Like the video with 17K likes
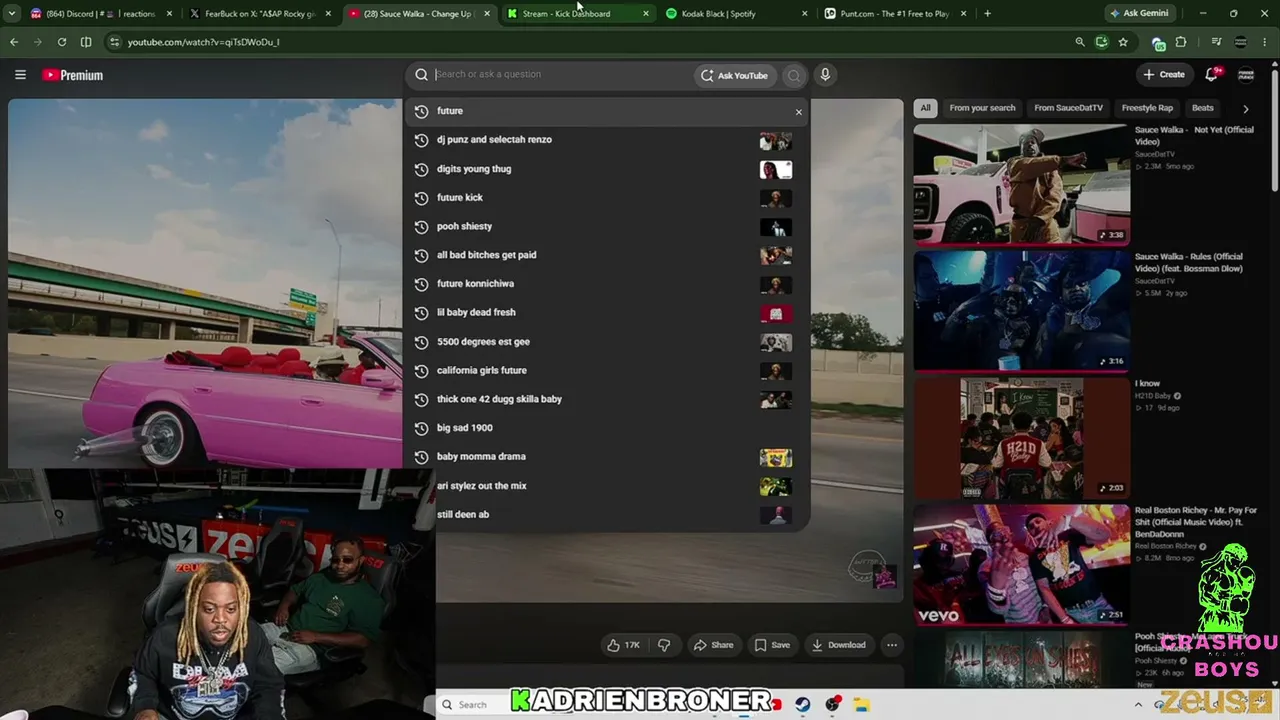Viewport: 1280px width, 720px height. coord(623,645)
